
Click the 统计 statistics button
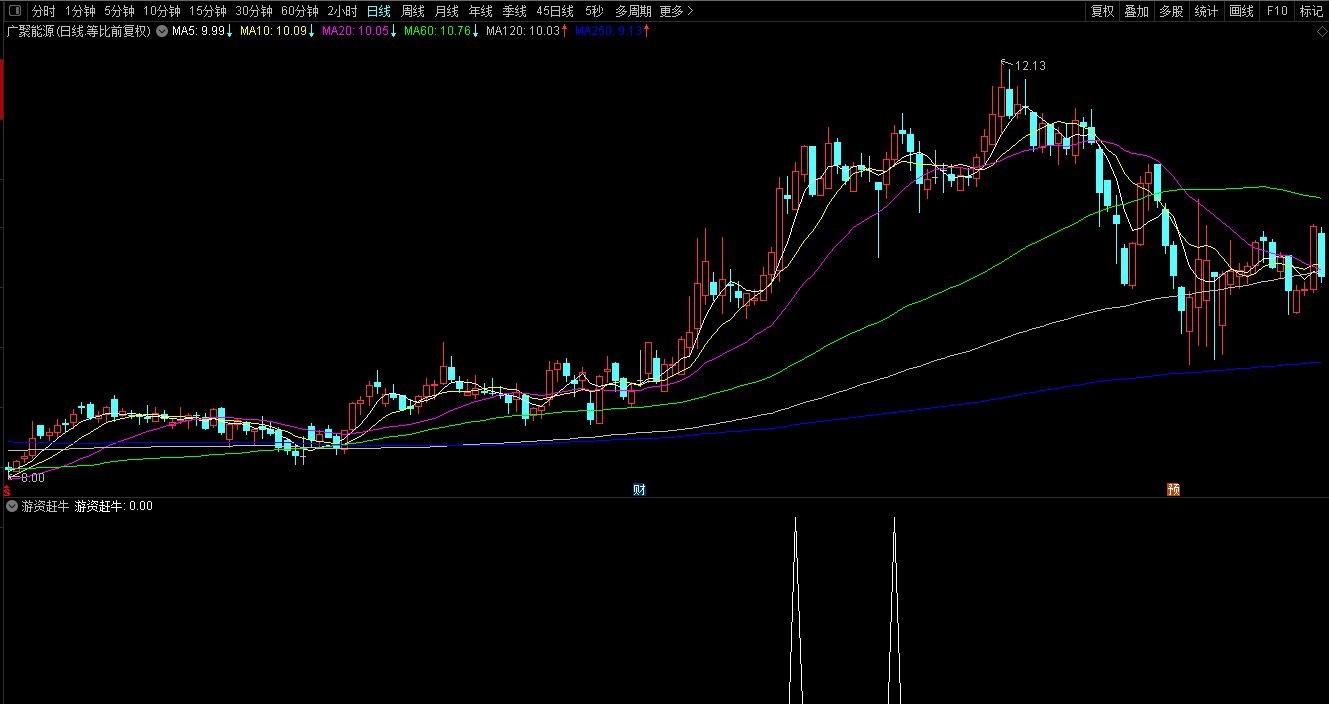(1206, 12)
